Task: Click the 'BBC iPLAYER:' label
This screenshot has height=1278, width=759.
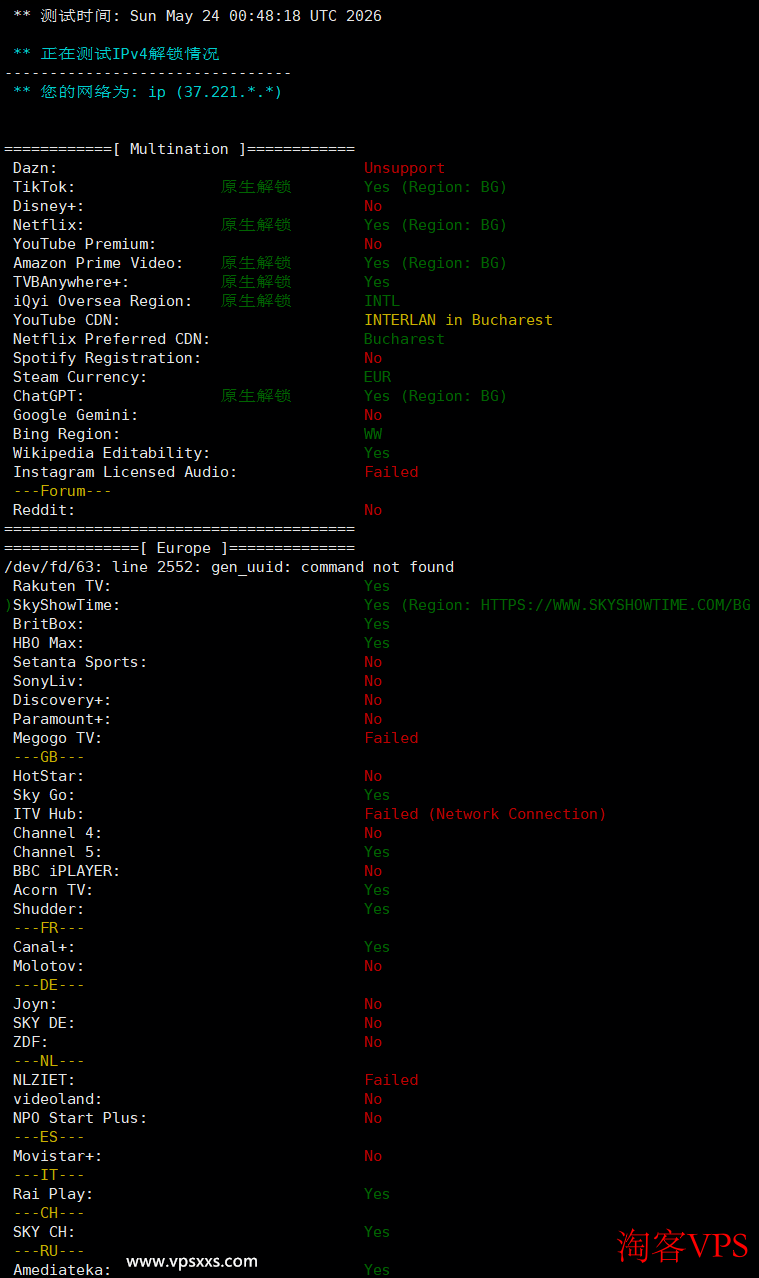Action: [x=66, y=871]
